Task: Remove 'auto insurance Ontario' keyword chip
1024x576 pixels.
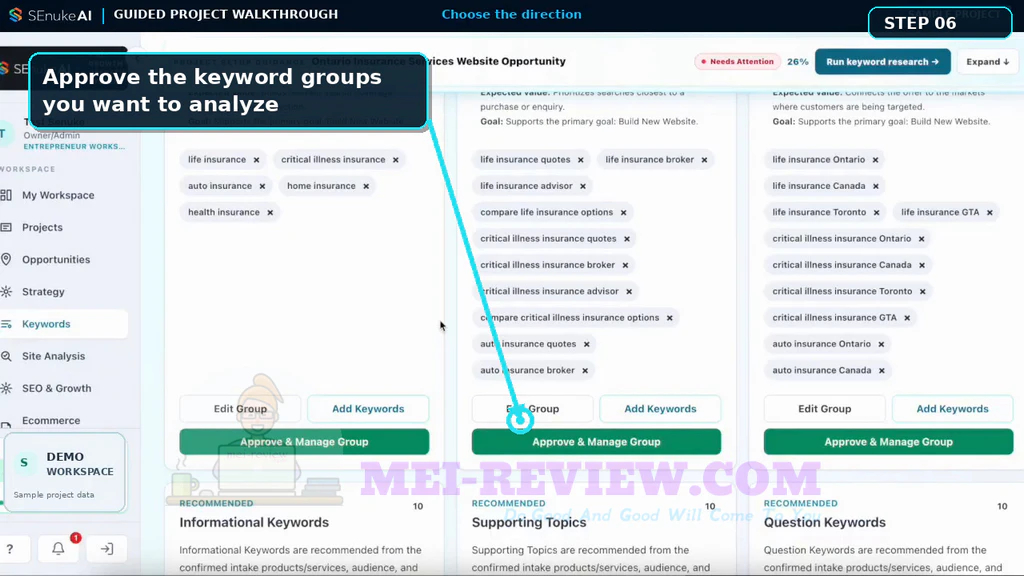Action: tap(882, 344)
